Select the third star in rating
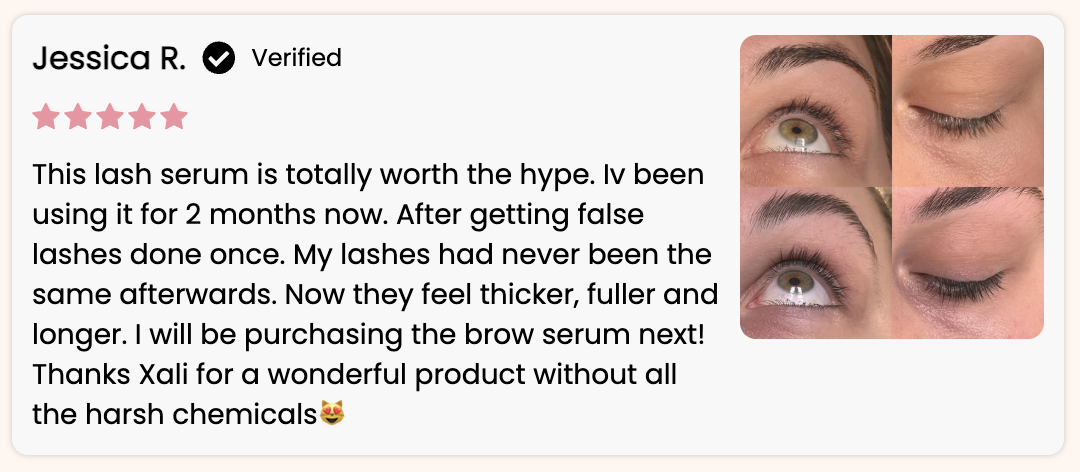Image resolution: width=1080 pixels, height=472 pixels. point(110,116)
